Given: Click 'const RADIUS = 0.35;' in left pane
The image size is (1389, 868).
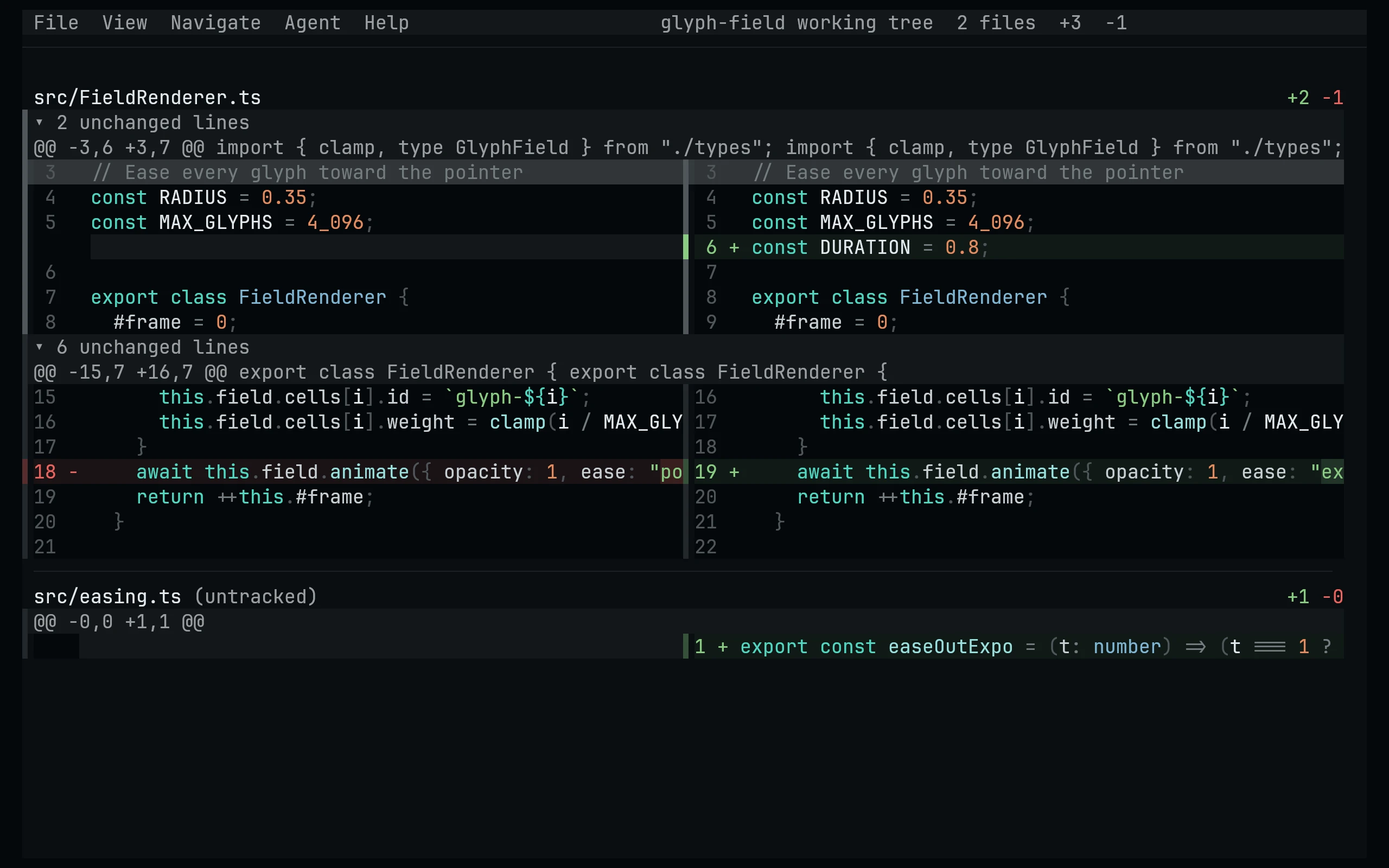Looking at the screenshot, I should click(204, 197).
